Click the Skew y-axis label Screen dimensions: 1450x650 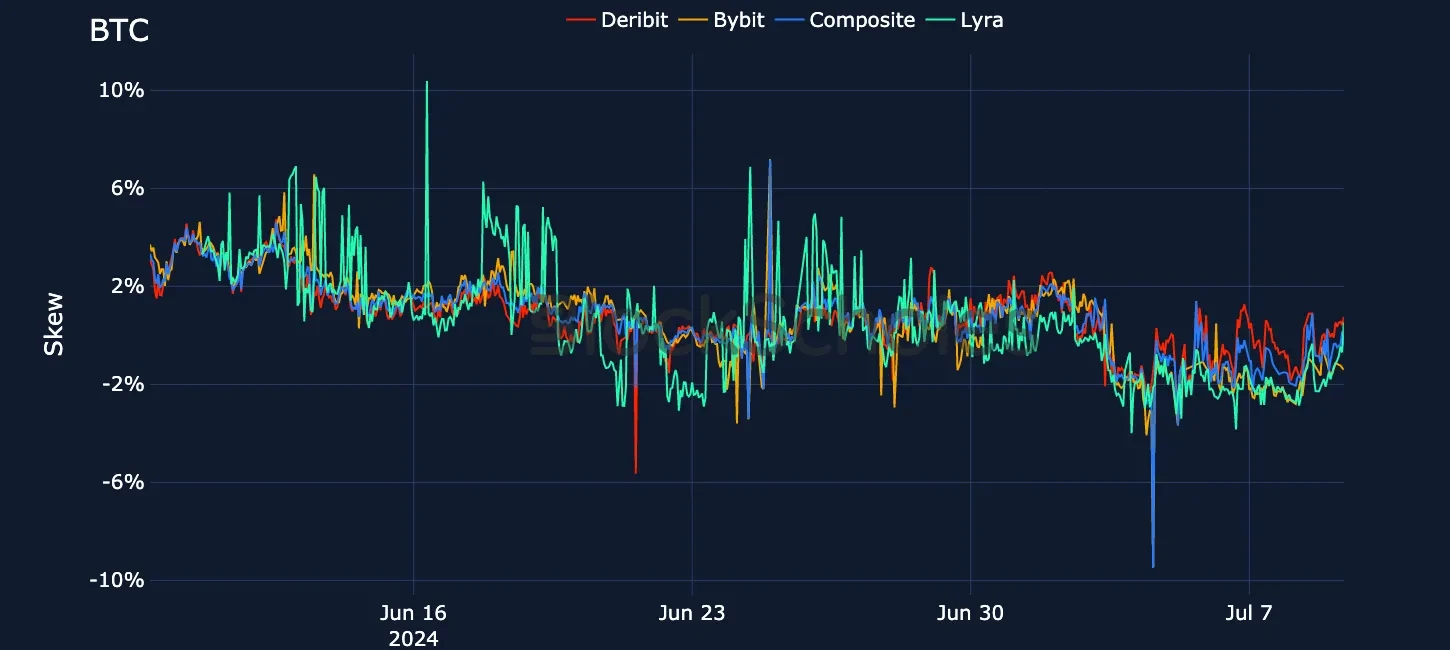pyautogui.click(x=54, y=324)
